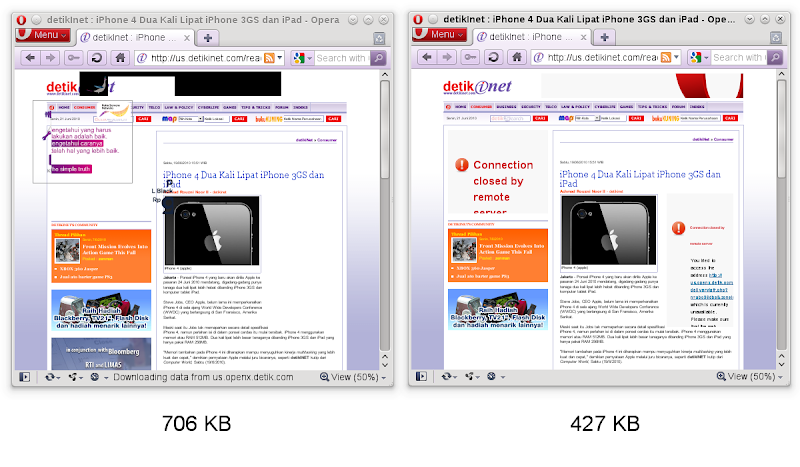Open closed tabs trash in left Opera window
Screen dimensions: 800x467
(379, 38)
